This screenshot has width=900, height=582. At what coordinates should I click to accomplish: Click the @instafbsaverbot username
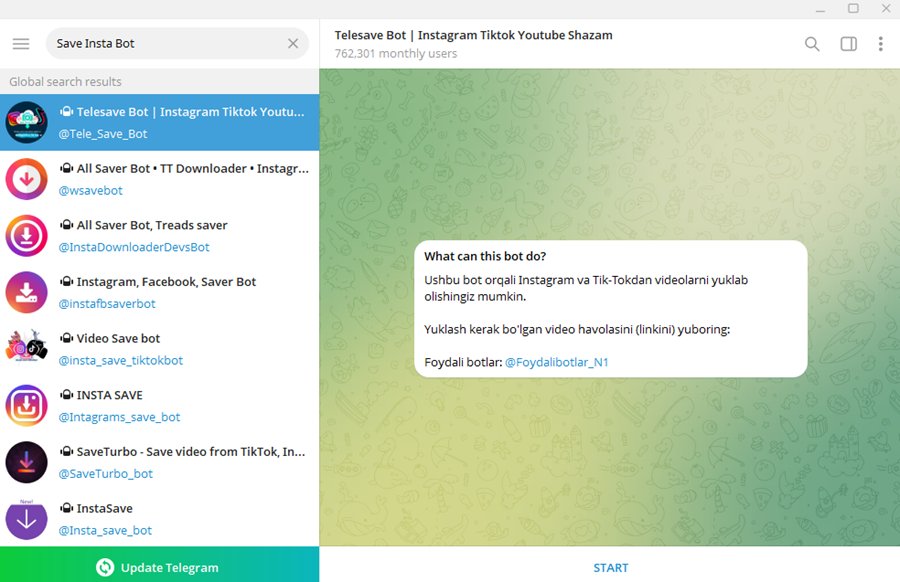[x=107, y=304]
